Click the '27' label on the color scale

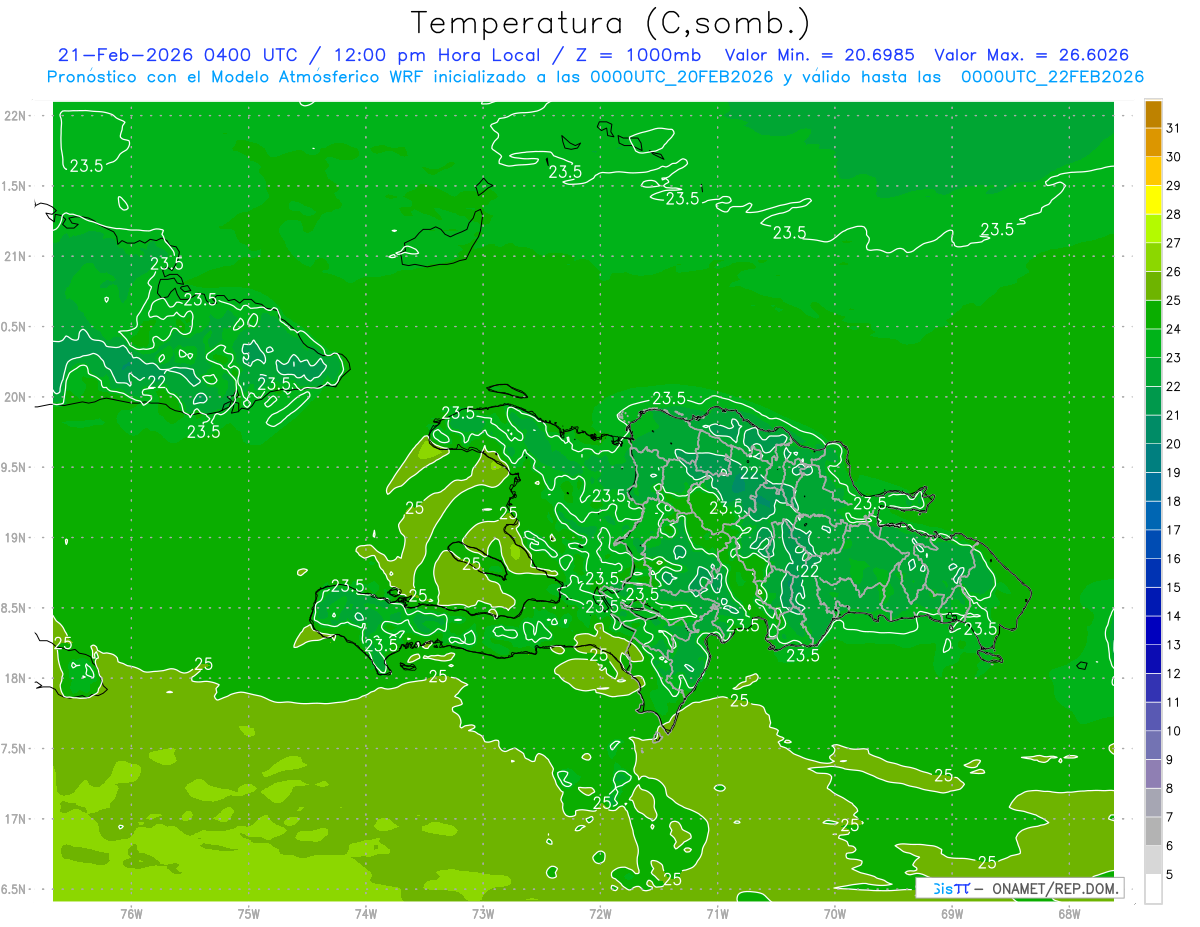1174,243
